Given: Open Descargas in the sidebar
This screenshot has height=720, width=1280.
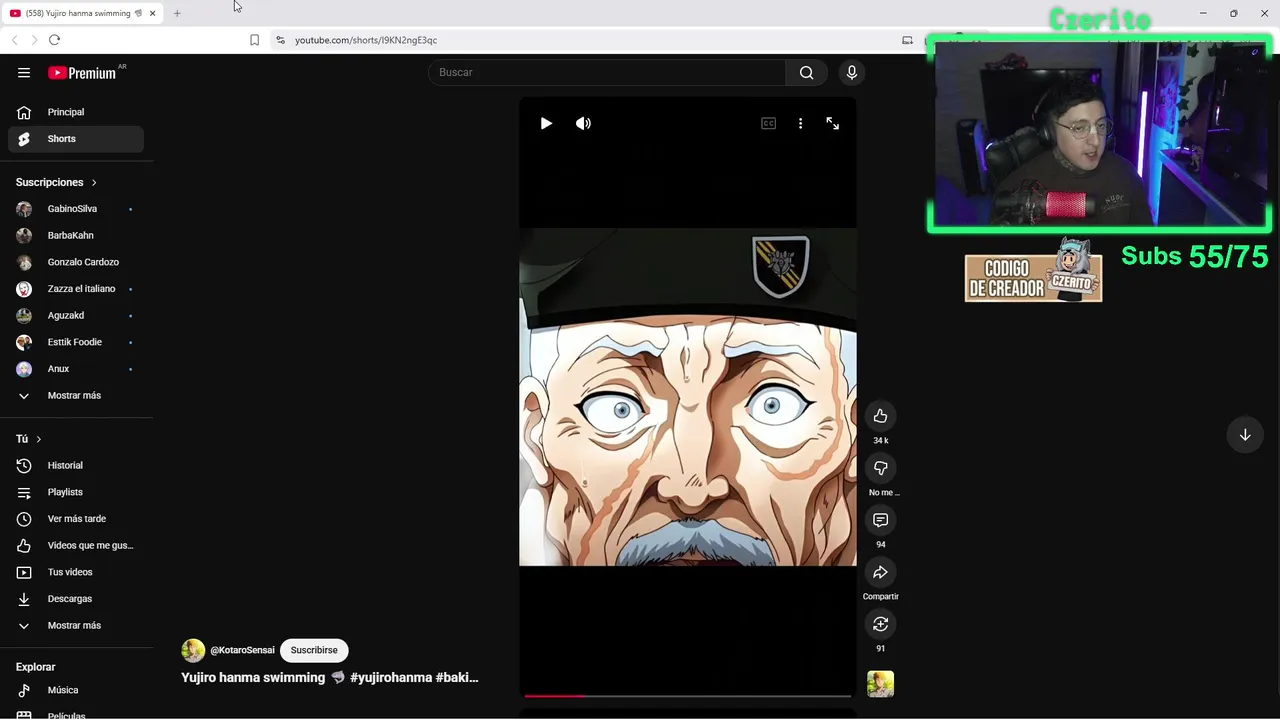Looking at the screenshot, I should 76,599.
